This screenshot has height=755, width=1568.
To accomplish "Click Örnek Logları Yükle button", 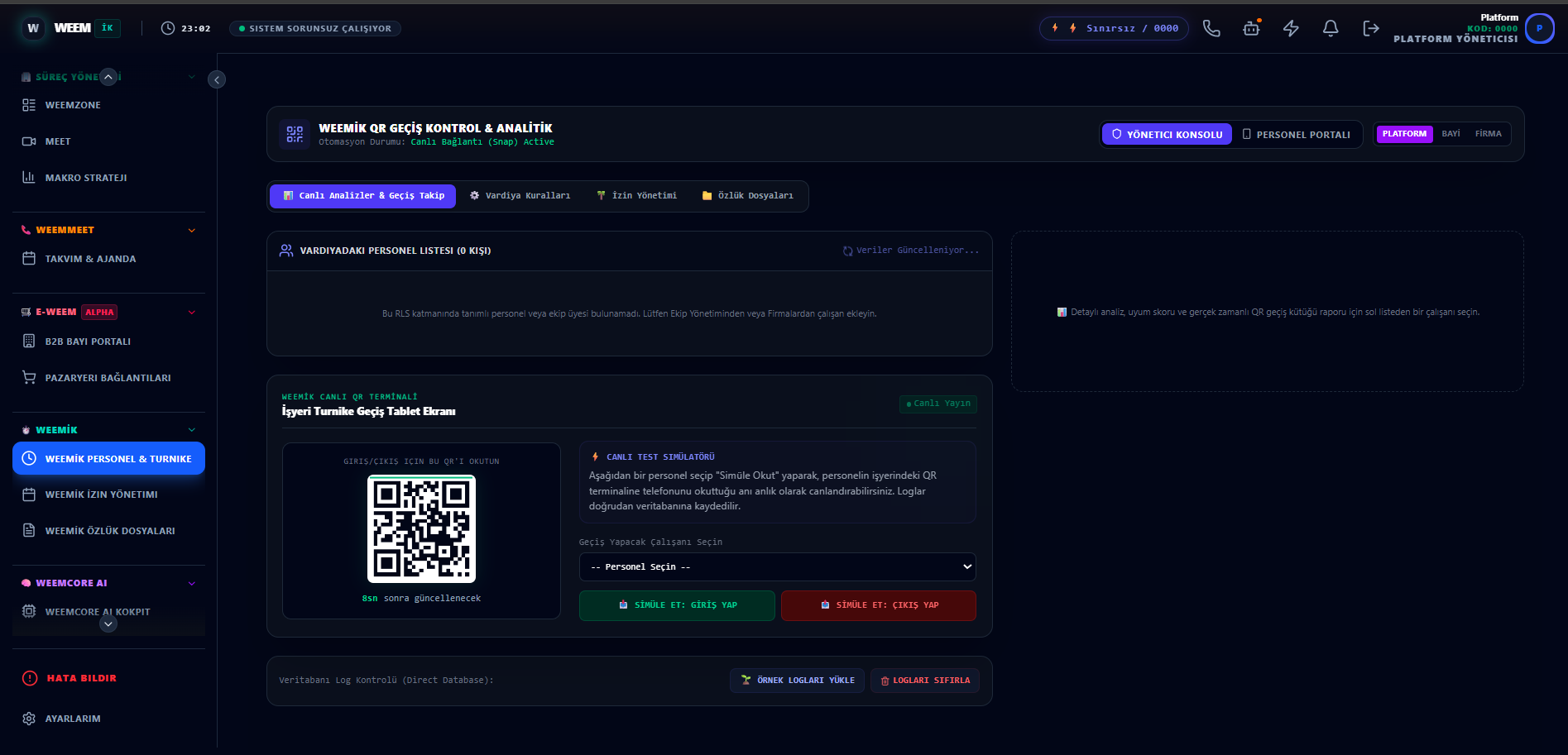I will [x=798, y=681].
